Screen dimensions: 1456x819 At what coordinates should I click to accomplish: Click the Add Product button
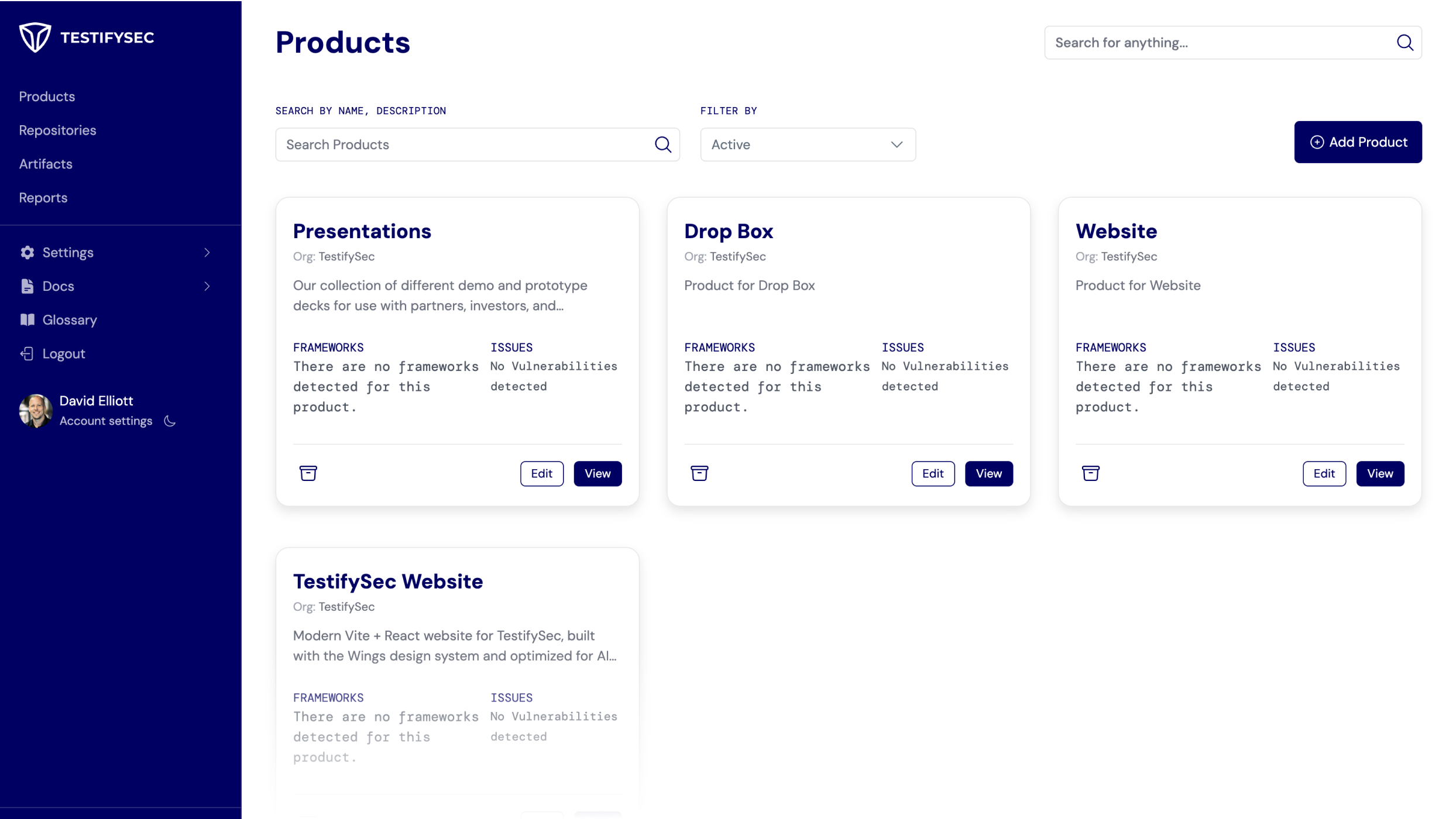(x=1358, y=142)
